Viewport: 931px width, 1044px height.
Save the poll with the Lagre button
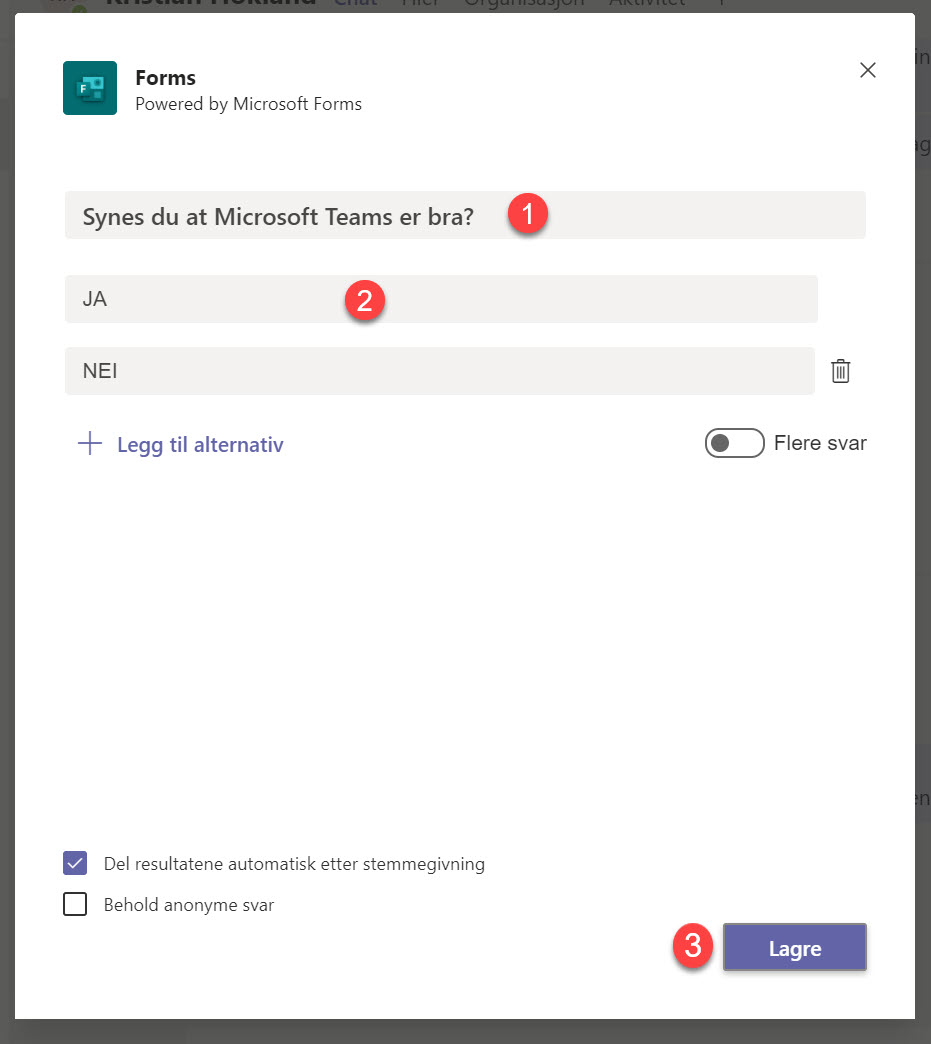point(794,947)
